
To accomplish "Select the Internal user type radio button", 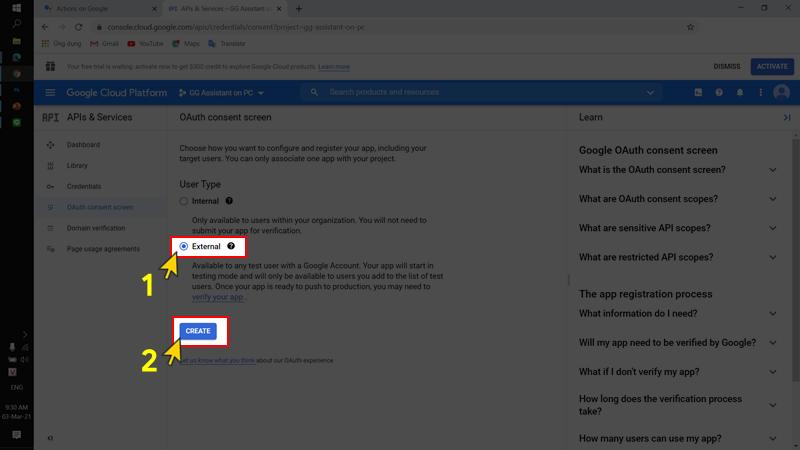I will [184, 201].
